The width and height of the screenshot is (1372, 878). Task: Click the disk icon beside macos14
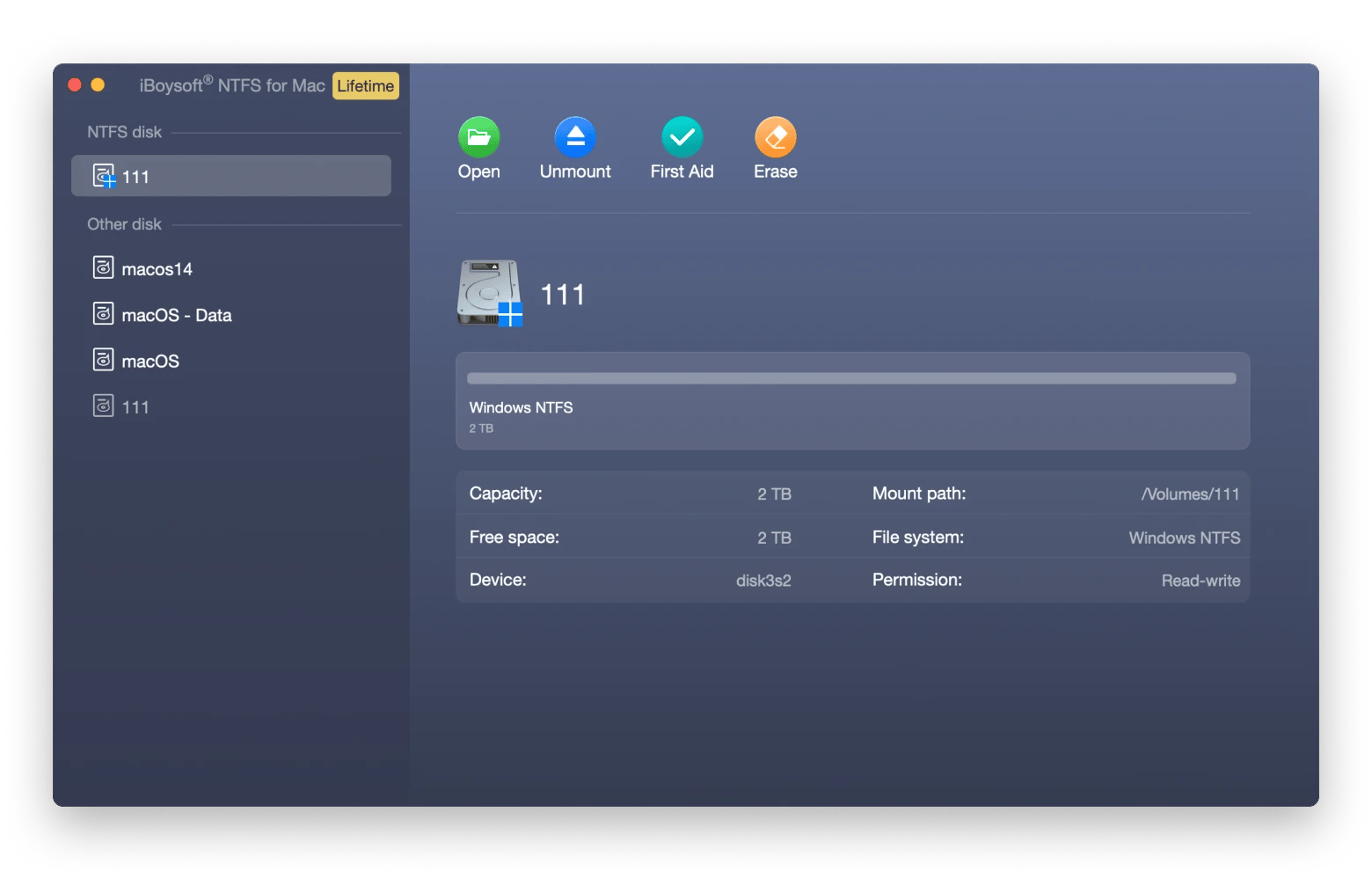104,267
